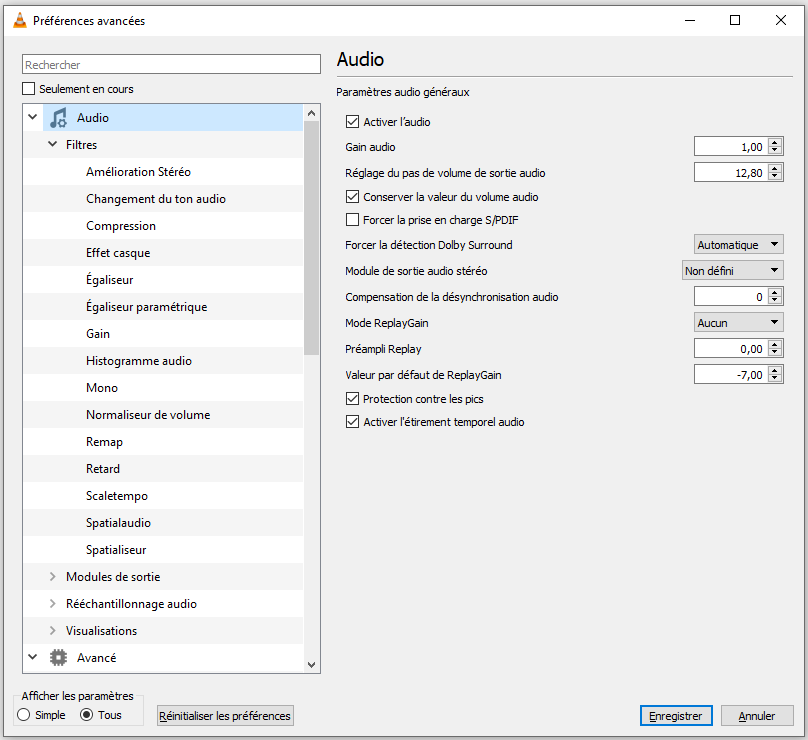The width and height of the screenshot is (808, 740).
Task: Toggle Protection contre les pics checkbox
Action: coord(352,399)
